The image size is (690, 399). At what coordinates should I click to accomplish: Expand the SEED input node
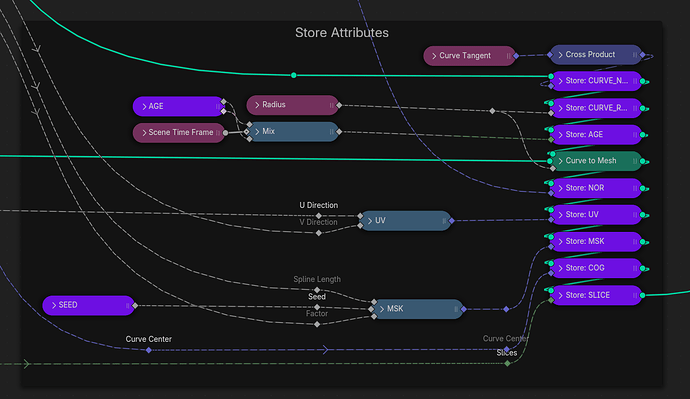pos(54,305)
